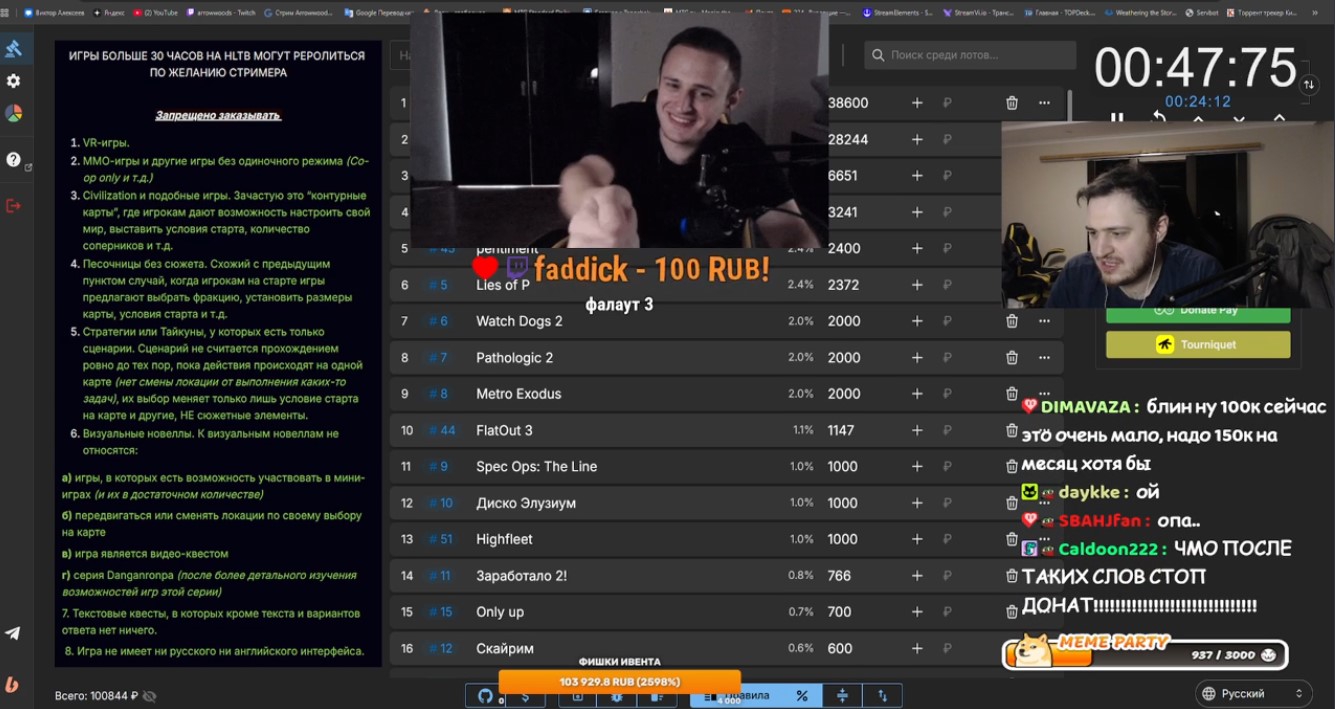Screen dimensions: 1335x709
Task: Click the plus icon in the Highfleet row
Action: point(917,539)
